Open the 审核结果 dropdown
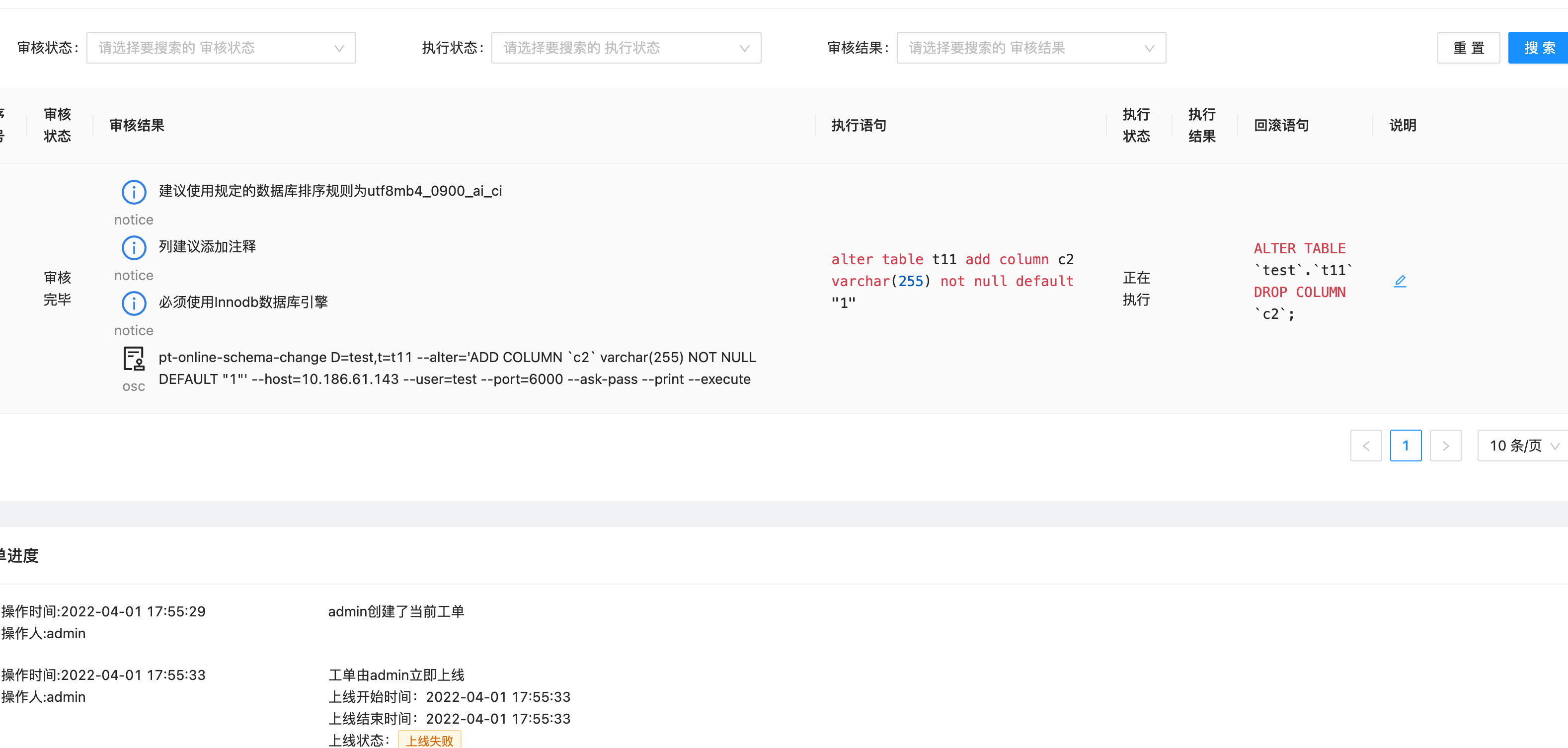 [1030, 48]
